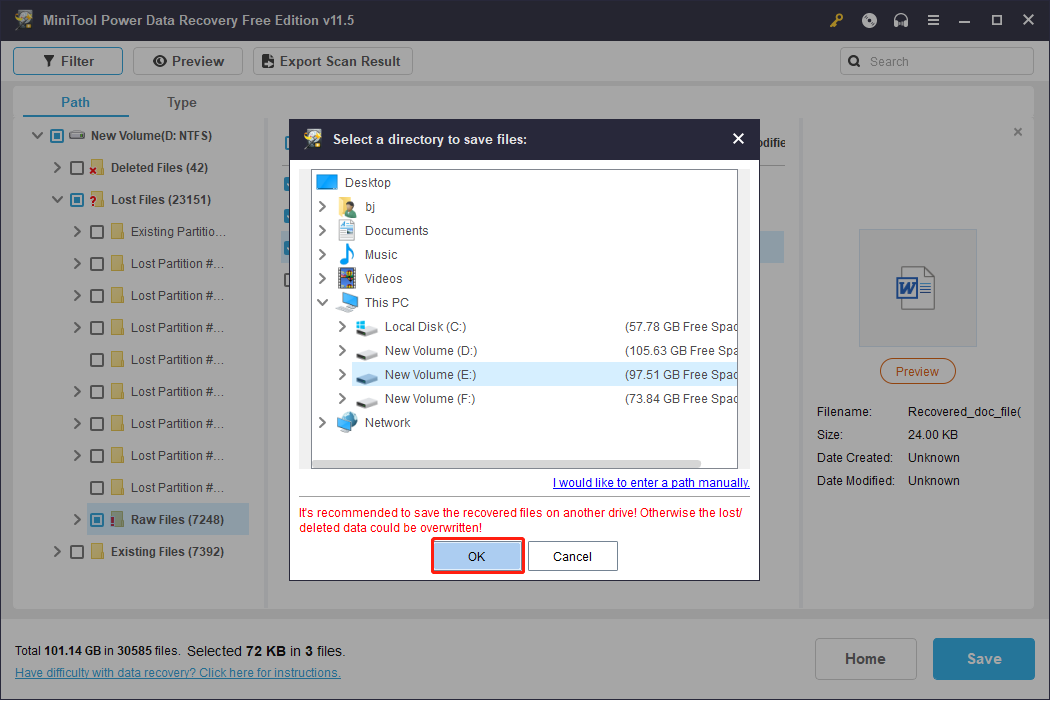Open the hamburger menu in title bar
The image size is (1051, 701).
[932, 20]
